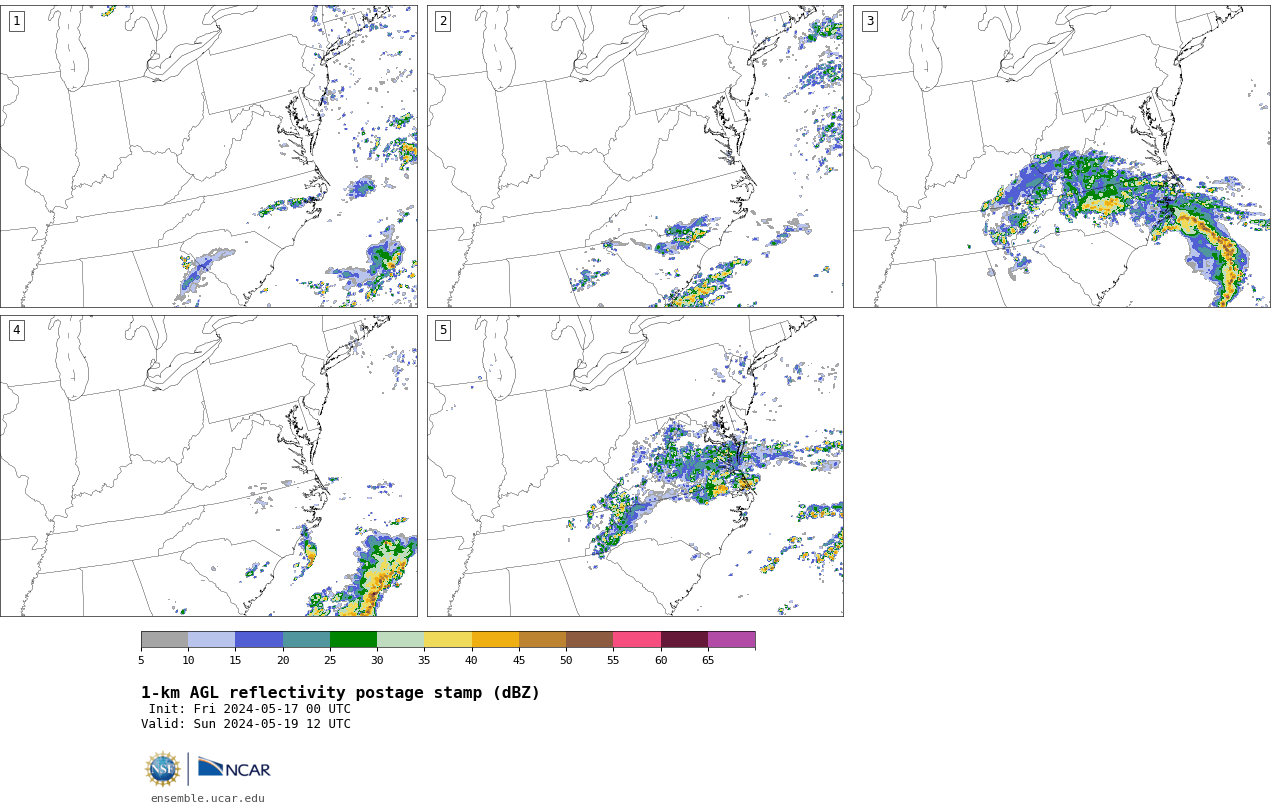This screenshot has width=1280, height=809.
Task: Click the colorbar tick label 65
Action: (708, 660)
